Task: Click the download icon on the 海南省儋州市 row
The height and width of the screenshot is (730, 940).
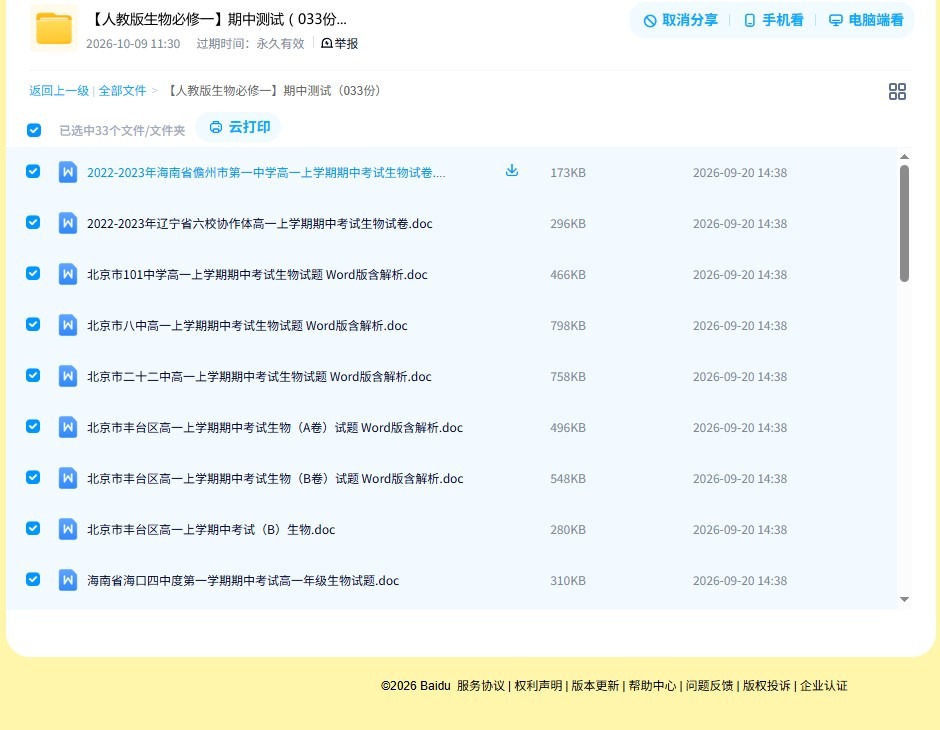Action: 511,171
